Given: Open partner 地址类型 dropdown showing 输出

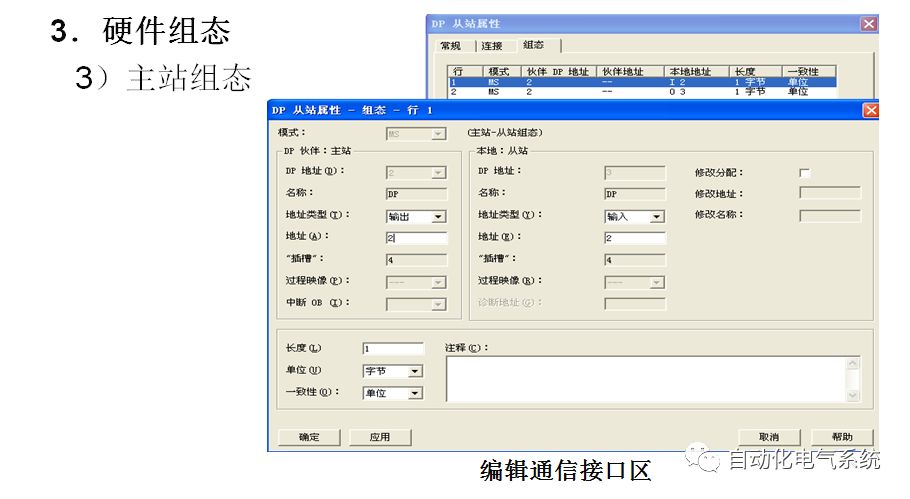Looking at the screenshot, I should [x=438, y=216].
